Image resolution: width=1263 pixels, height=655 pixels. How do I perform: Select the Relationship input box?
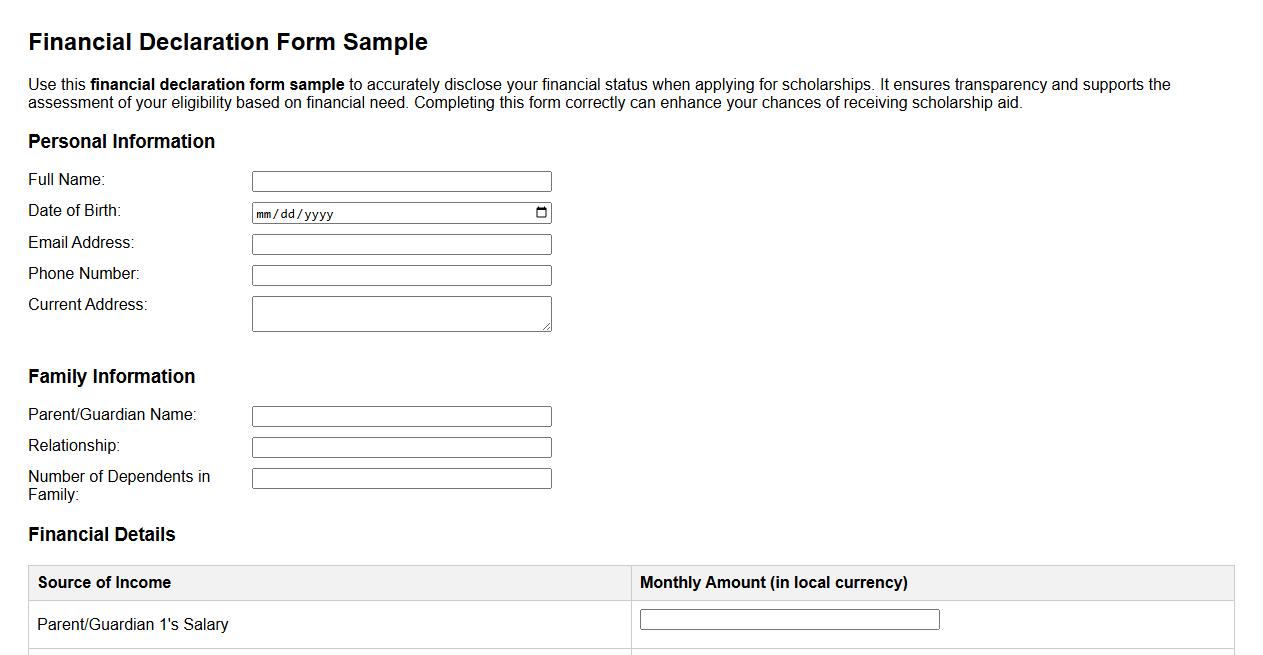(401, 447)
